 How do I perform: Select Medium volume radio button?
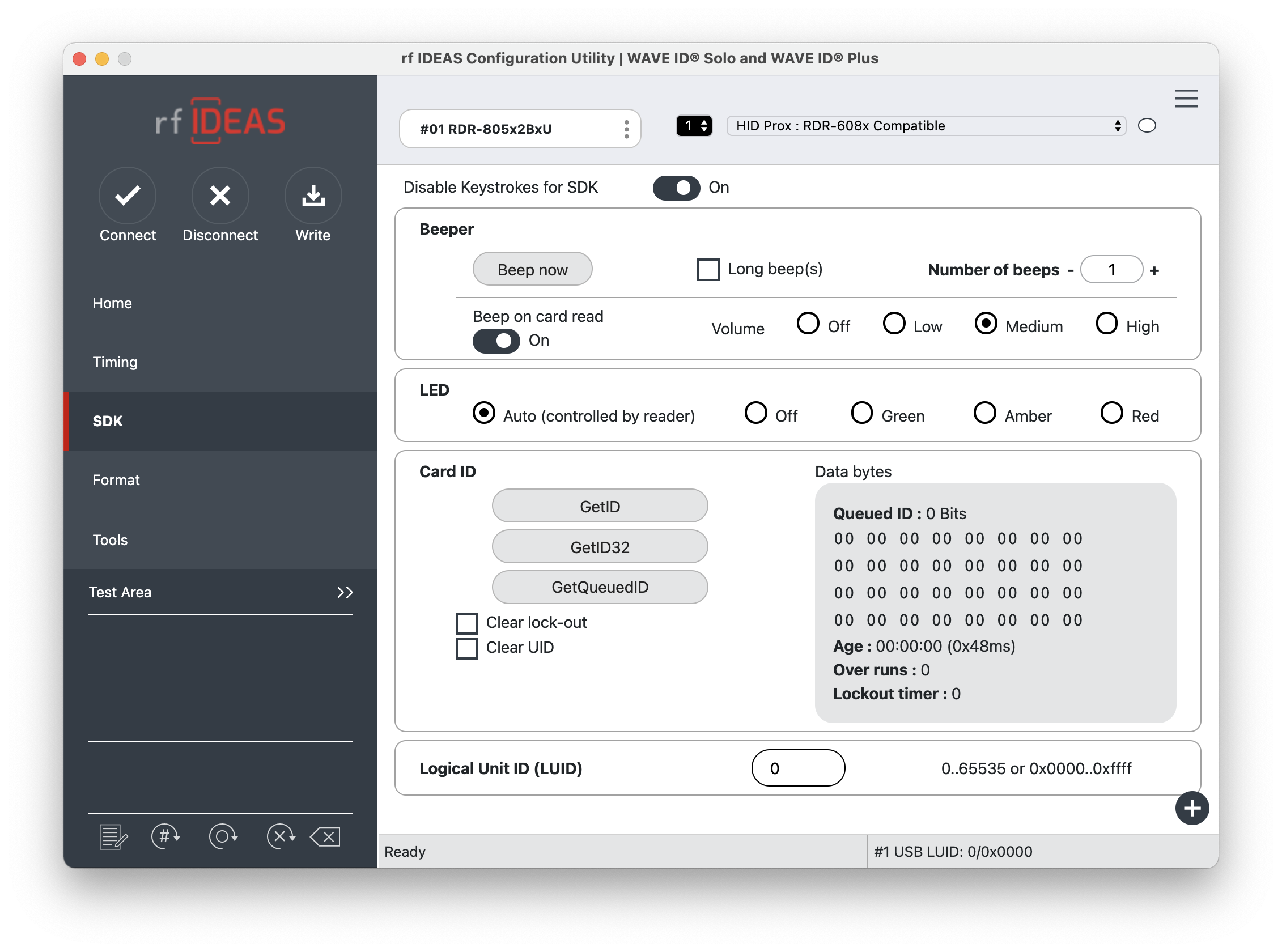tap(986, 324)
